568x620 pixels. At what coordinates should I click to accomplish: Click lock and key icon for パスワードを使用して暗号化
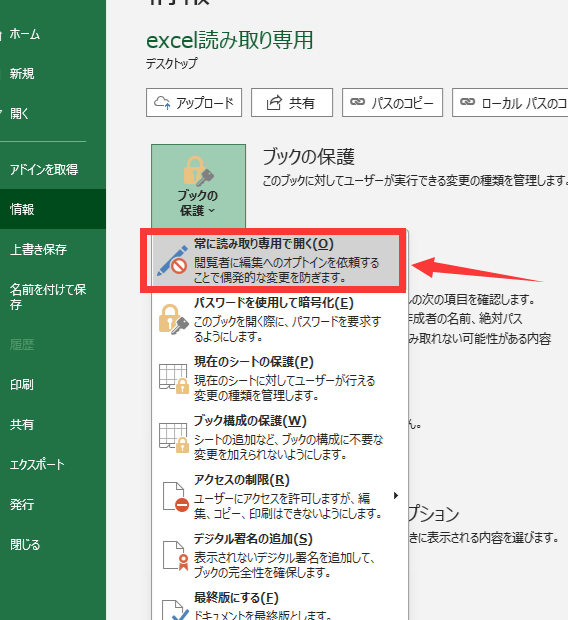[174, 319]
